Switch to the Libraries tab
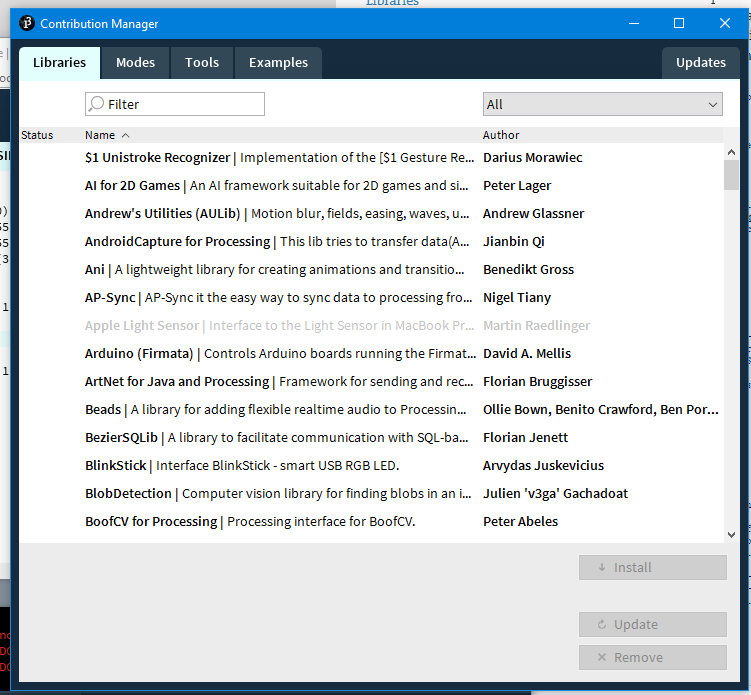This screenshot has width=751, height=695. 59,63
